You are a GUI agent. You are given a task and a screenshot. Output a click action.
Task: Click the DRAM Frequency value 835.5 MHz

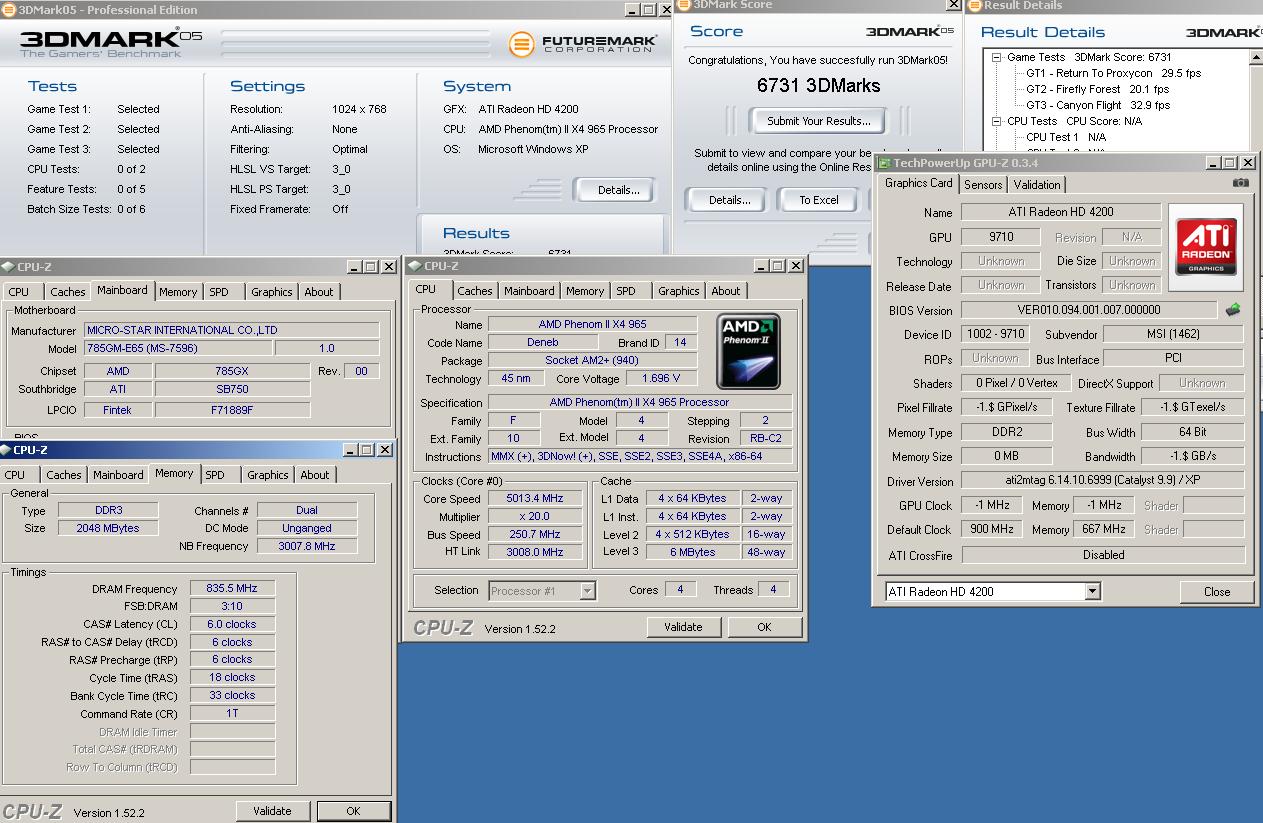pos(232,589)
